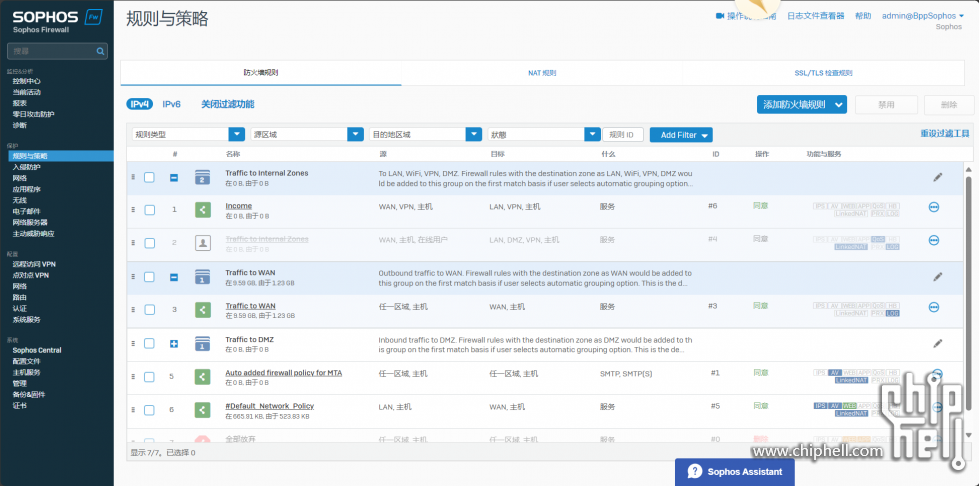Open the #Default_Network_Policy rule link
Image resolution: width=979 pixels, height=486 pixels.
click(270, 406)
